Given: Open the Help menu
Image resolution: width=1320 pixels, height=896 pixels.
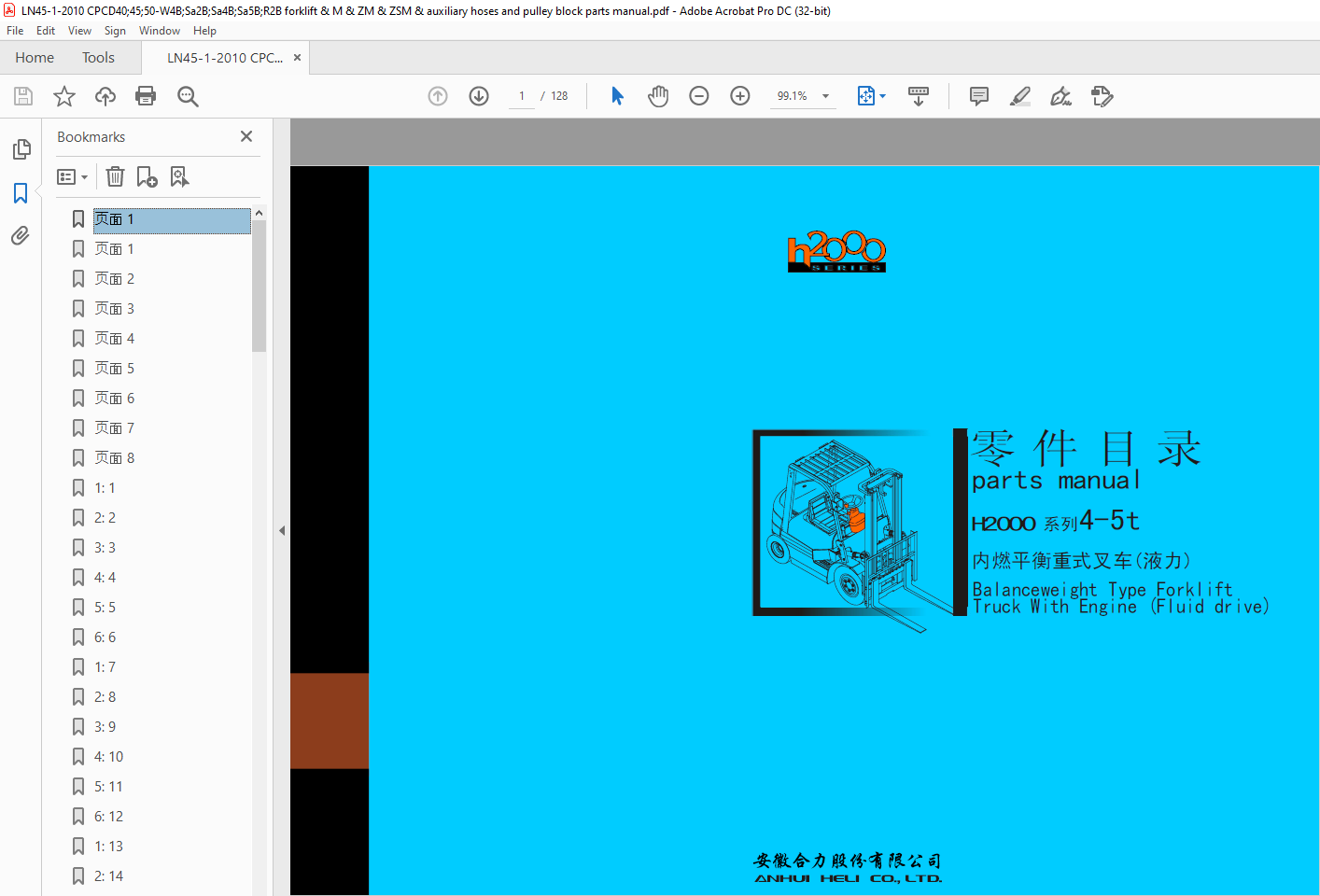Looking at the screenshot, I should click(x=204, y=31).
